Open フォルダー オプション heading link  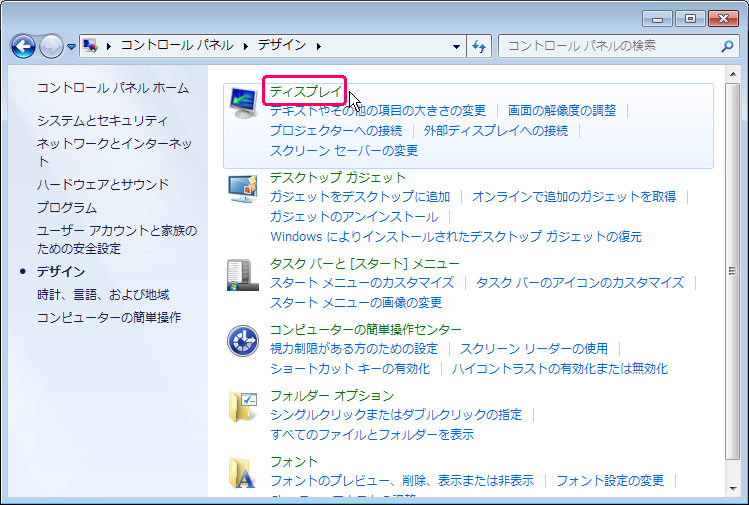332,395
